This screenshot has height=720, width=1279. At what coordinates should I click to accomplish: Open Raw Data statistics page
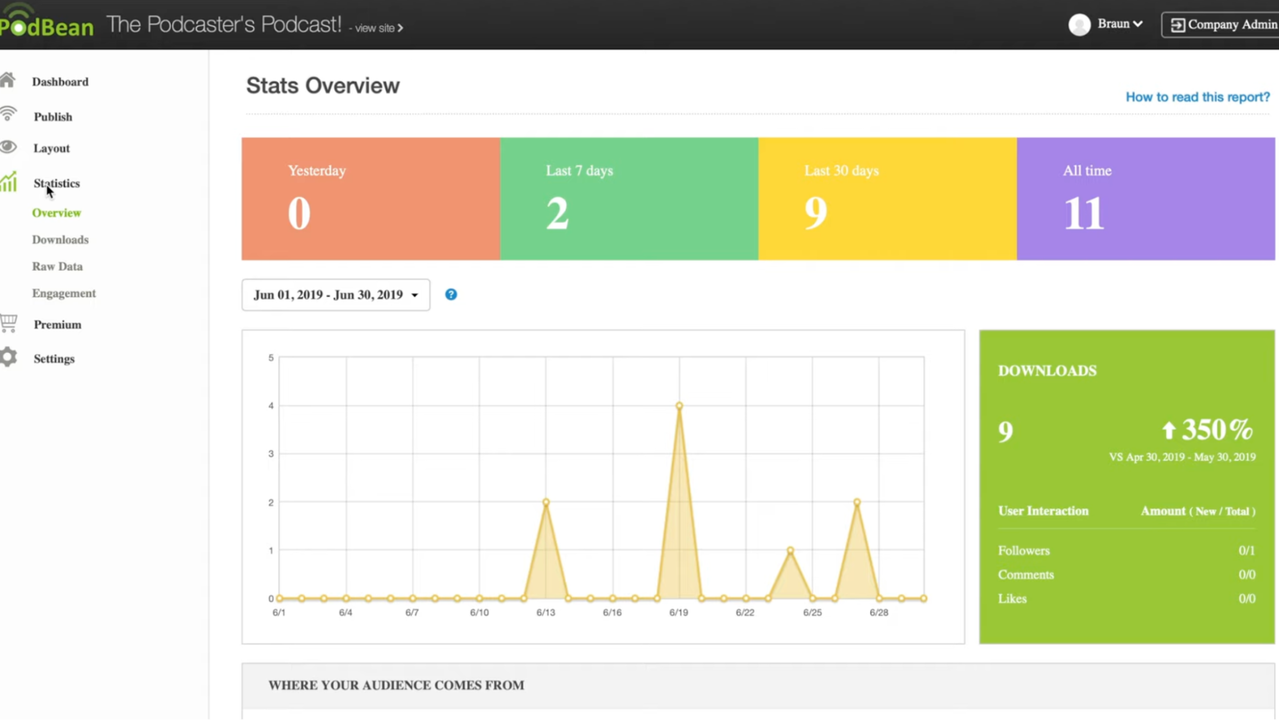coord(57,267)
